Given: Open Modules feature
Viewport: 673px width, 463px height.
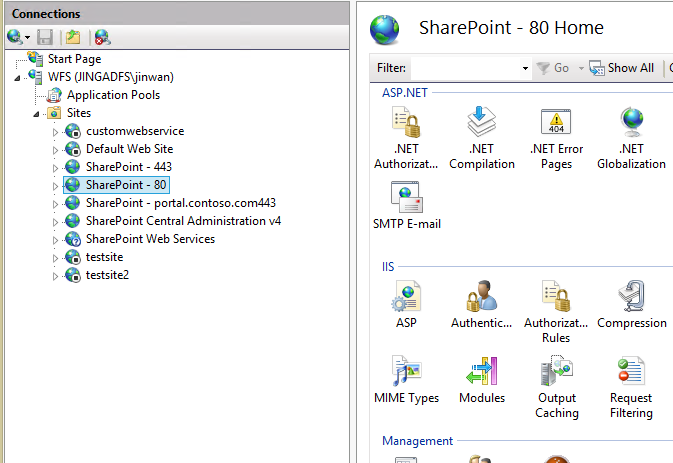Looking at the screenshot, I should [x=482, y=380].
